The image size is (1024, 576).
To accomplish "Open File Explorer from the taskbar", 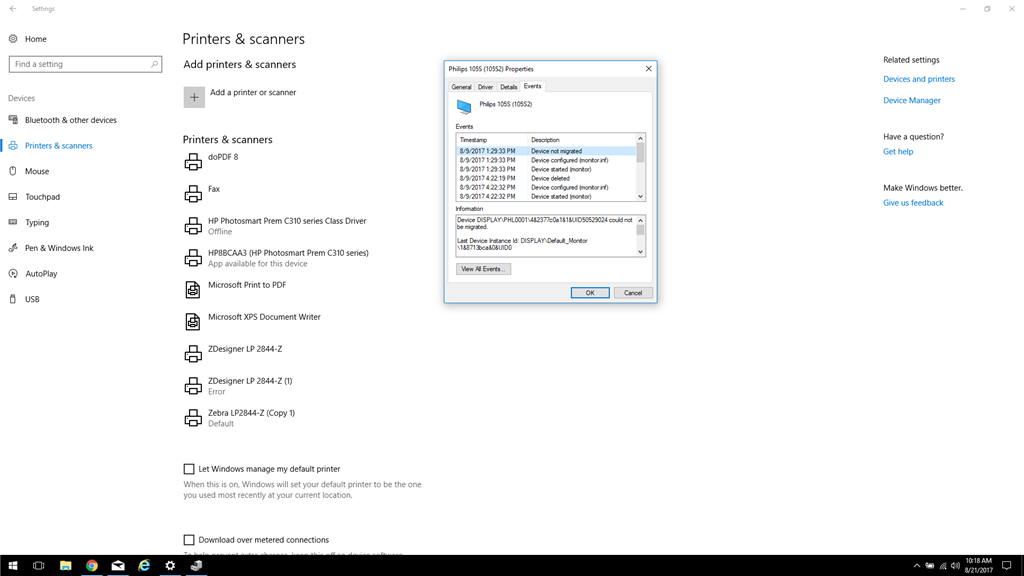I will pos(65,566).
